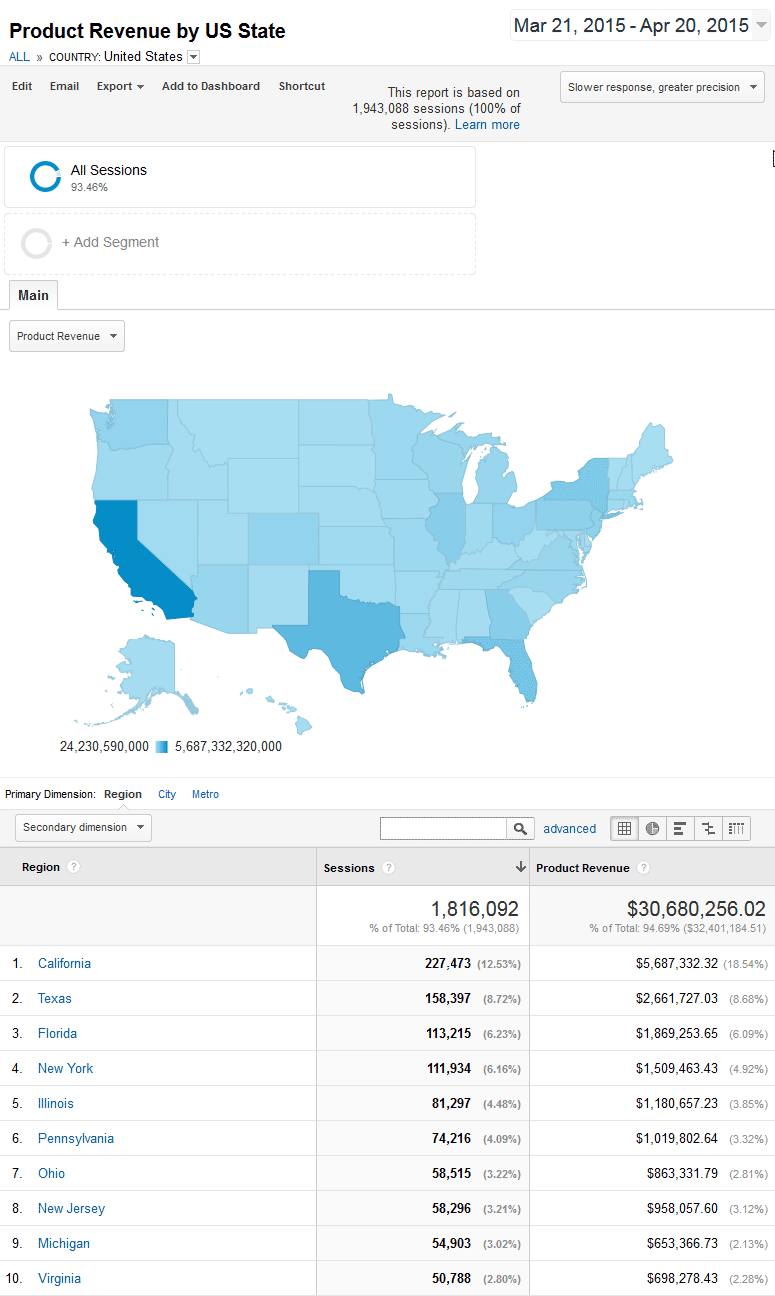This screenshot has height=1296, width=775.
Task: Expand the date range picker
Action: 640,26
